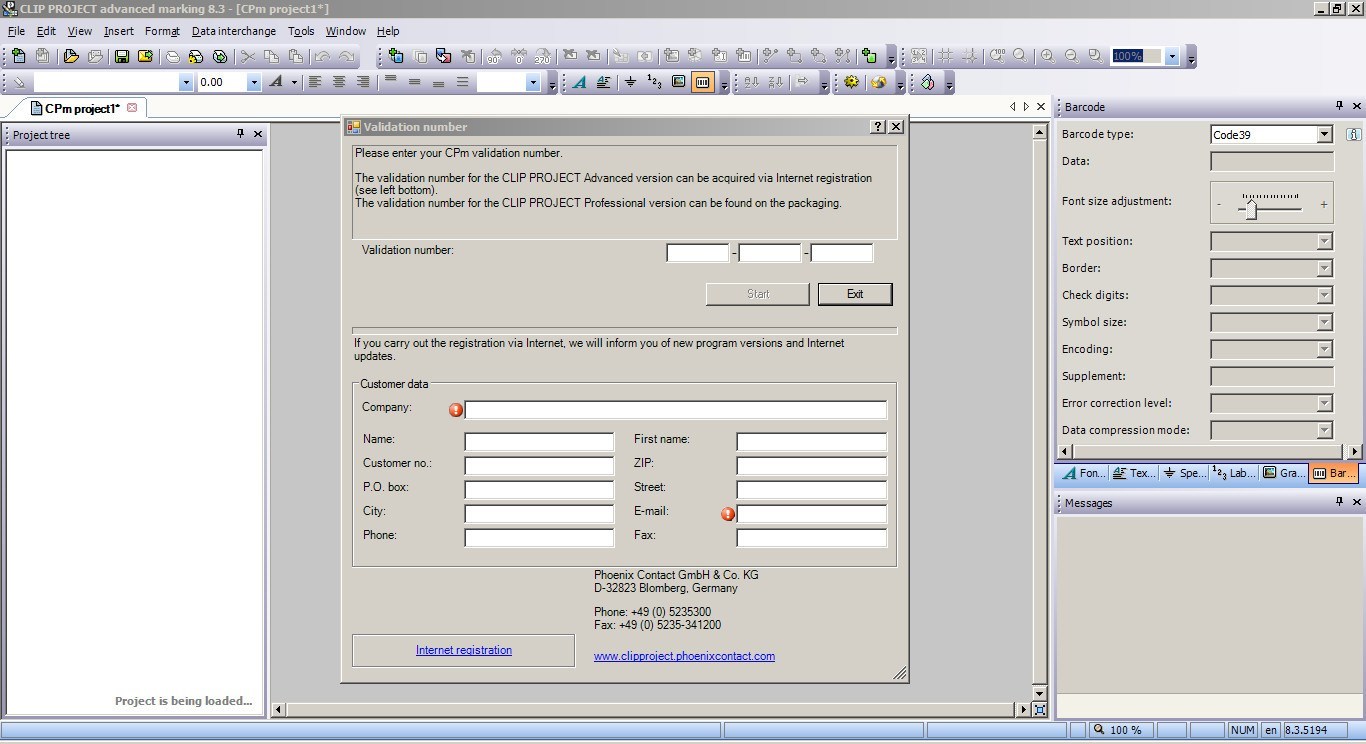Open the Check digits dropdown
The width and height of the screenshot is (1366, 744).
pyautogui.click(x=1324, y=295)
